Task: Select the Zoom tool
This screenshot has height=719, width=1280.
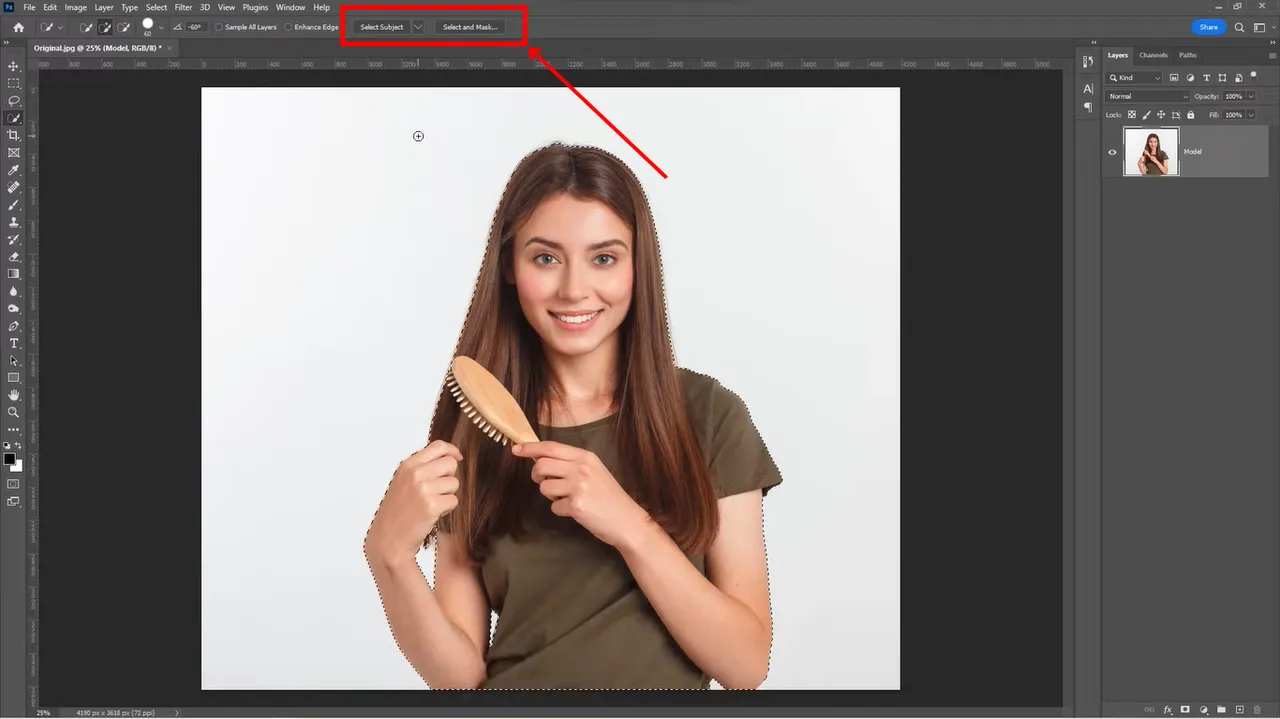Action: (x=13, y=411)
